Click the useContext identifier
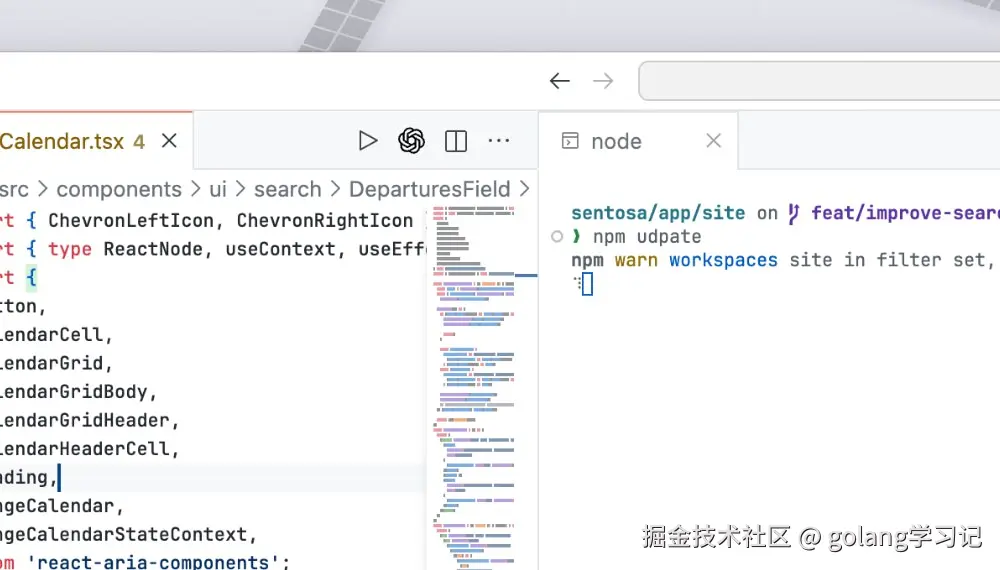 281,249
